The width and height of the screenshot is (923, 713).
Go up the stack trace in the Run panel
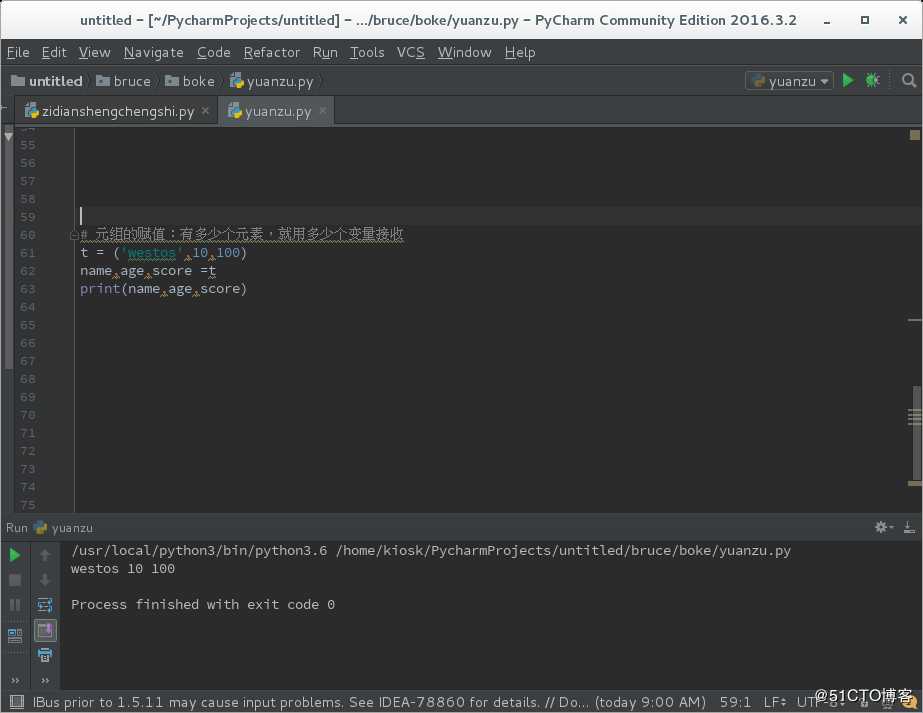pyautogui.click(x=45, y=555)
